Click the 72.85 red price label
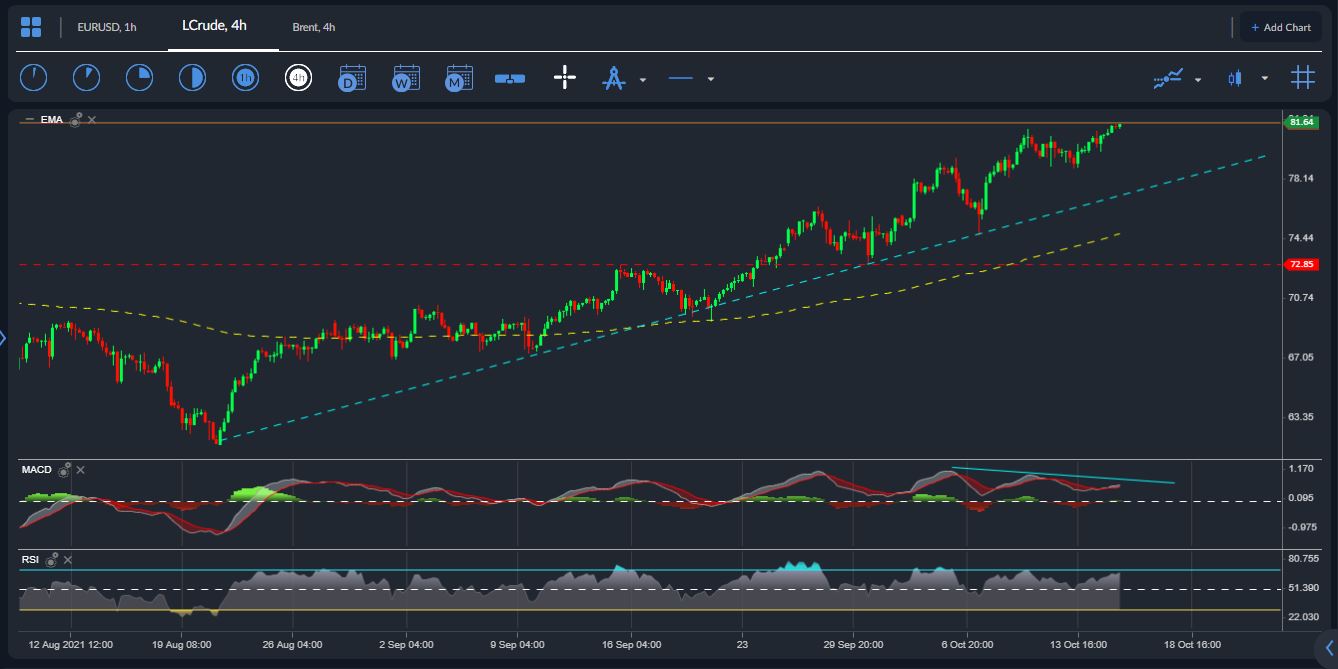 pos(1301,265)
